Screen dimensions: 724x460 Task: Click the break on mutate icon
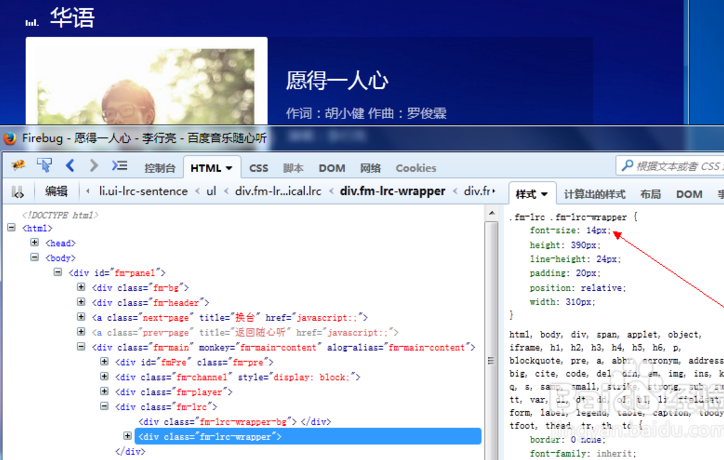(x=18, y=192)
